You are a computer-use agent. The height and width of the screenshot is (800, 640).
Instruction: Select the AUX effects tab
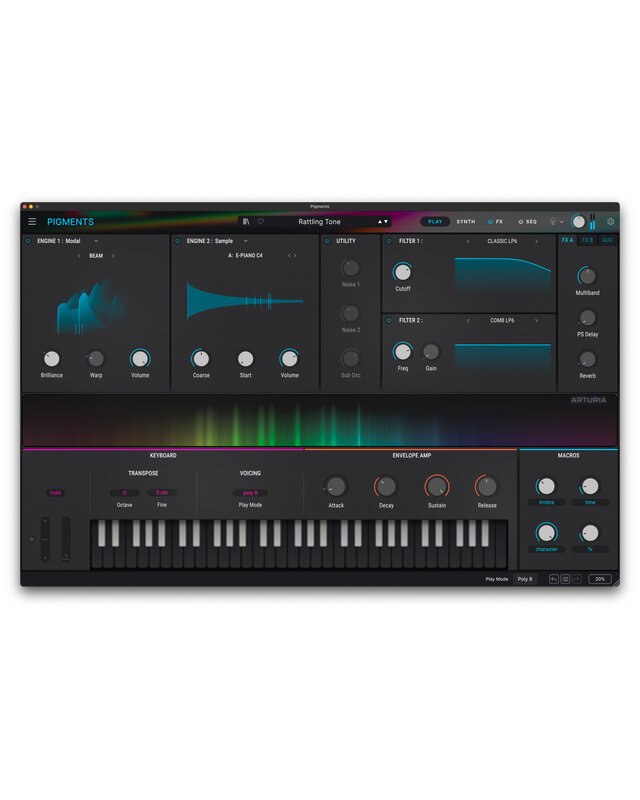point(607,240)
